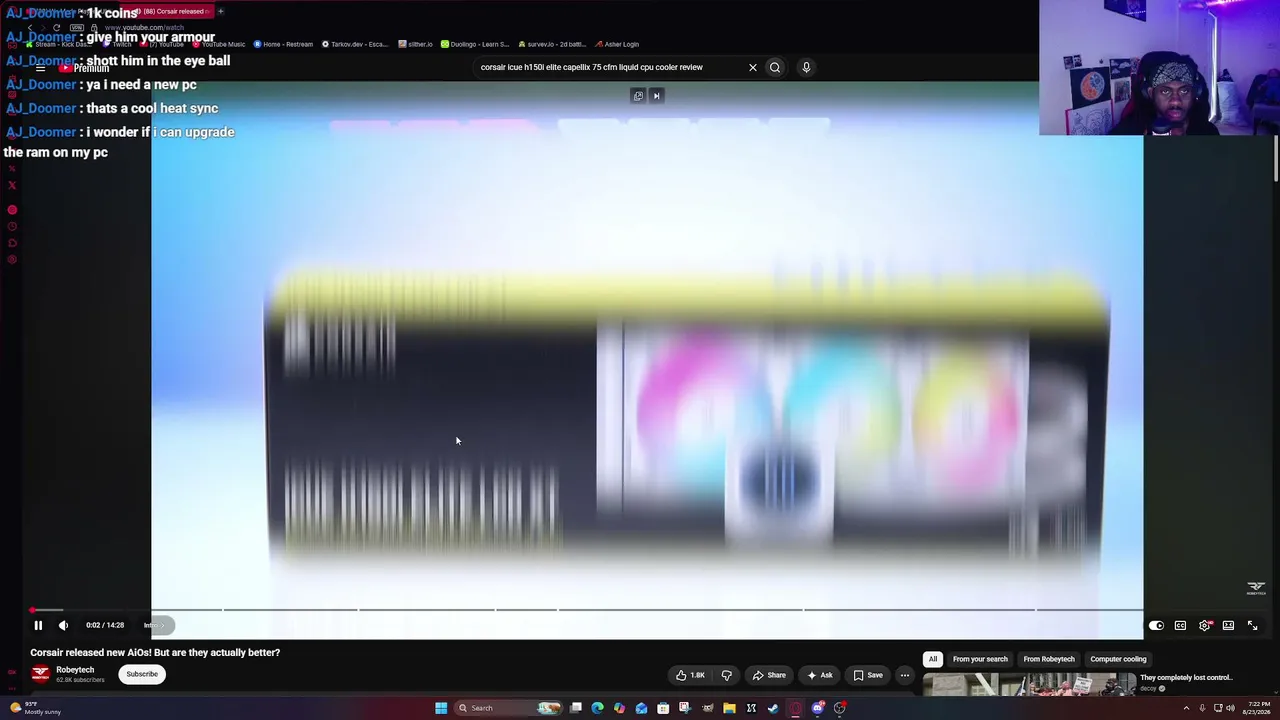Open tray volume control
This screenshot has width=1280, height=720.
pyautogui.click(x=1228, y=708)
